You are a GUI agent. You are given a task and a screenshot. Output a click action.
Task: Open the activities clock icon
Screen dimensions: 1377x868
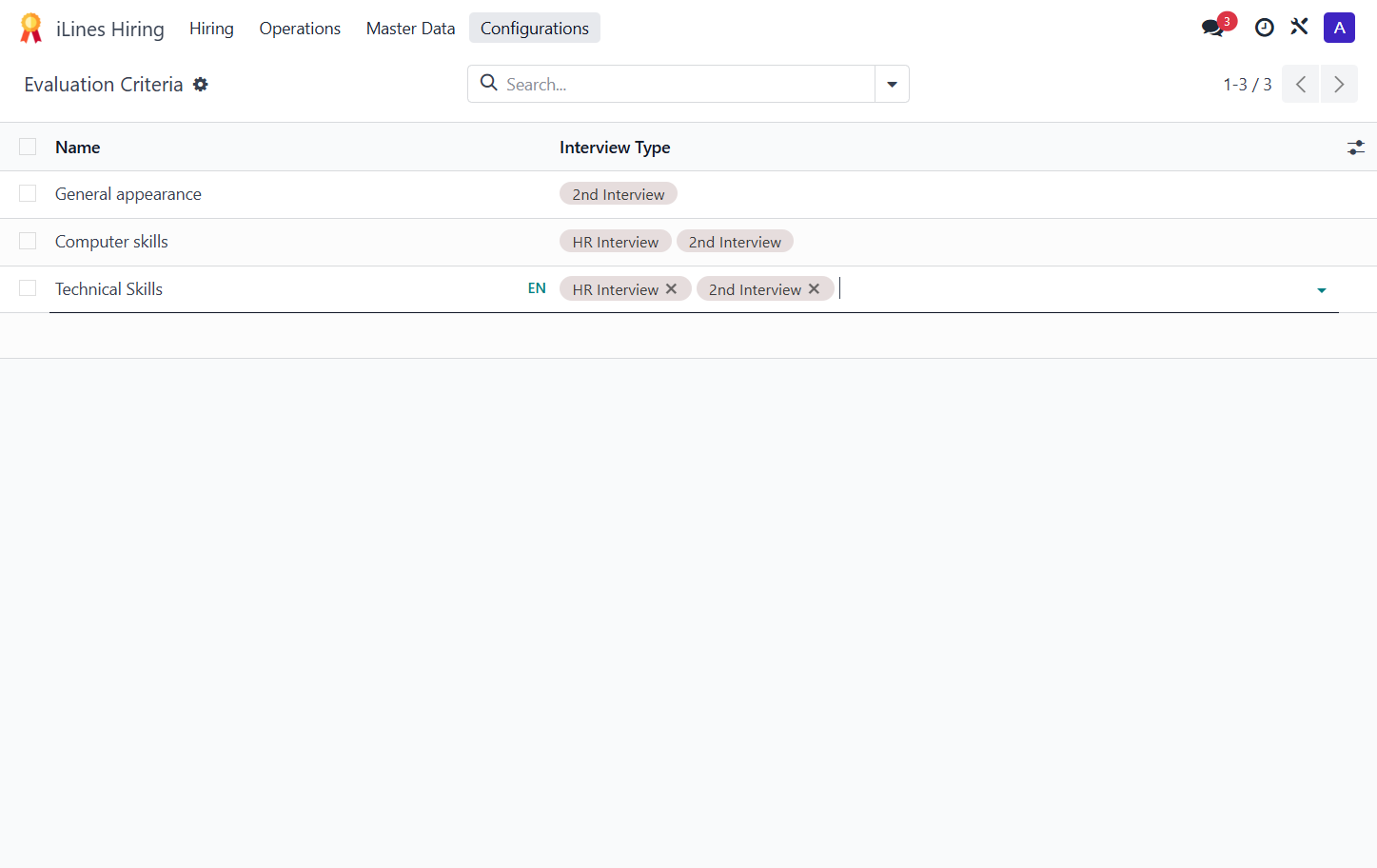point(1264,28)
